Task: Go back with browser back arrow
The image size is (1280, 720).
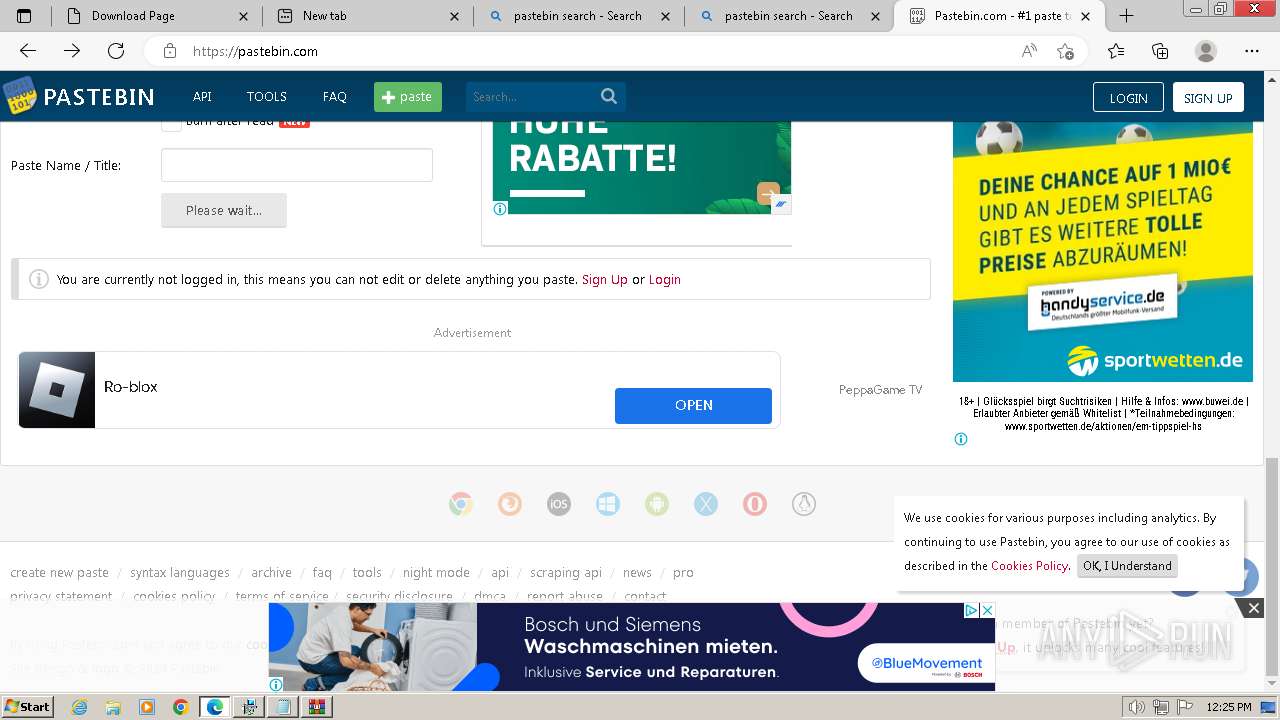Action: pos(28,51)
